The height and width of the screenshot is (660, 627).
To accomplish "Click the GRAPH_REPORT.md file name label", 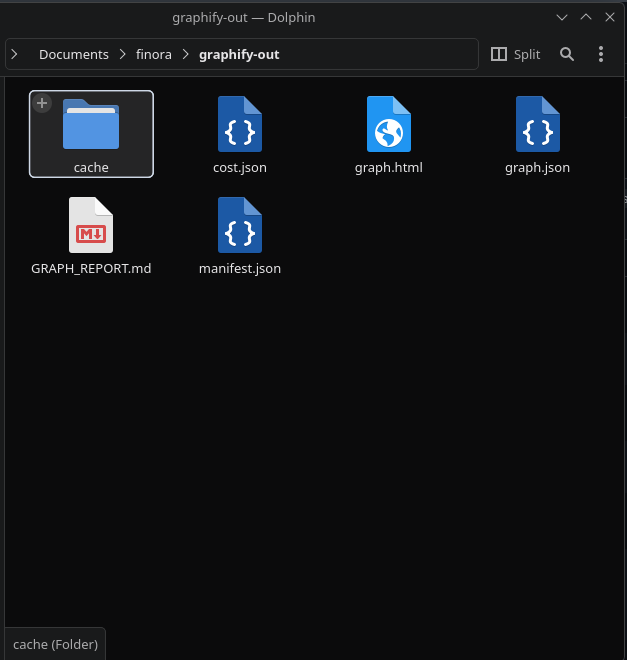I will pos(91,269).
